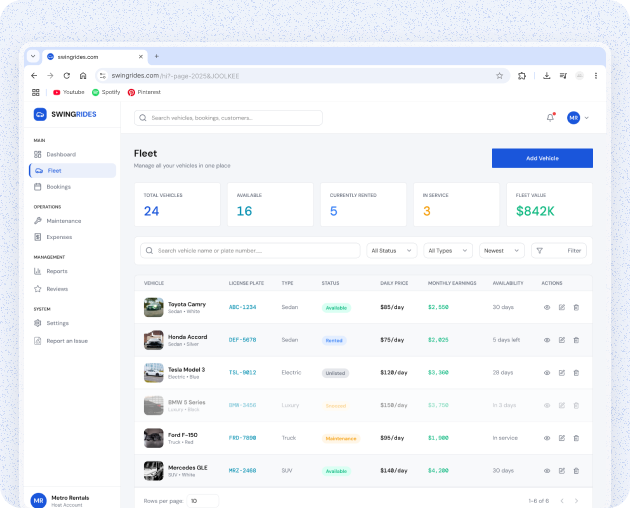Delete the Honda Accord row
Screen dimensions: 630x508
[576, 340]
